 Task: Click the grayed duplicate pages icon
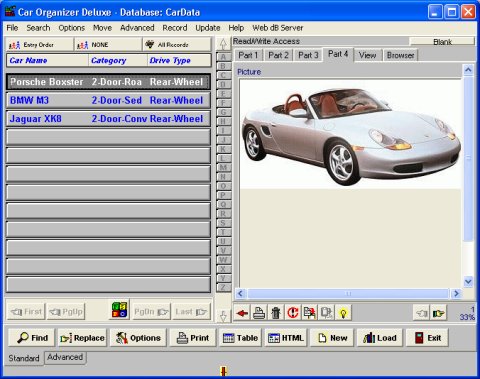click(326, 313)
